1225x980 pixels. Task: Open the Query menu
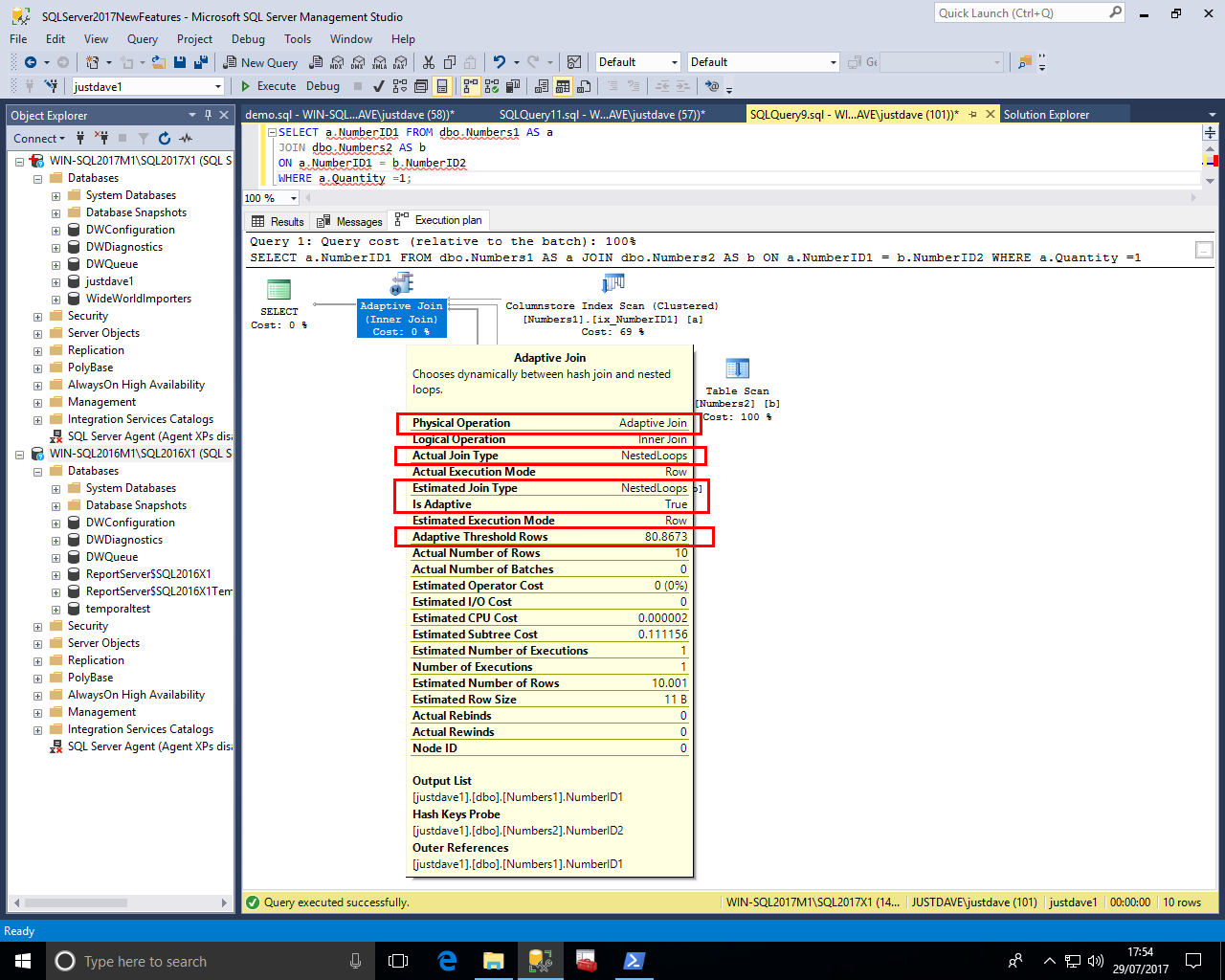tap(142, 39)
